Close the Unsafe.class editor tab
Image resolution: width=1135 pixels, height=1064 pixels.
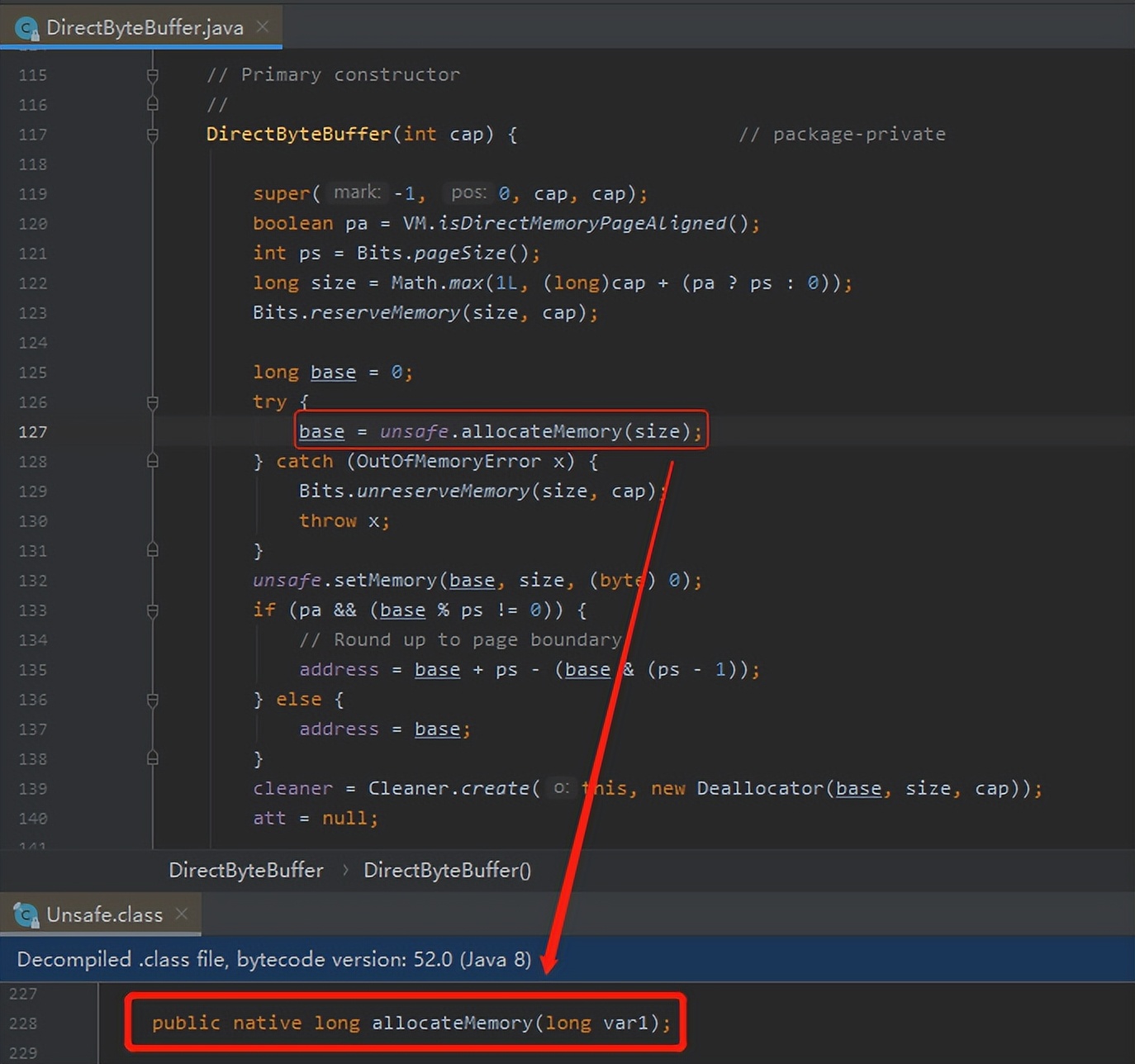coord(182,914)
